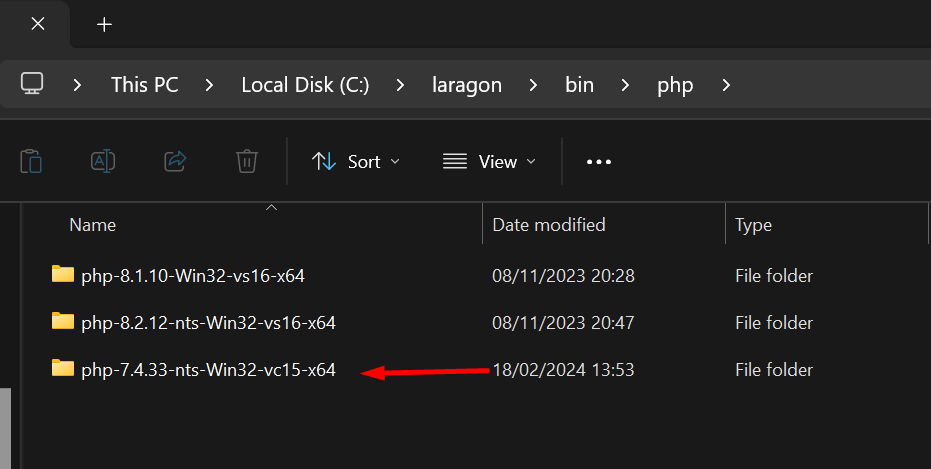Close the current tab
Viewport: 931px width, 469px height.
click(x=38, y=24)
